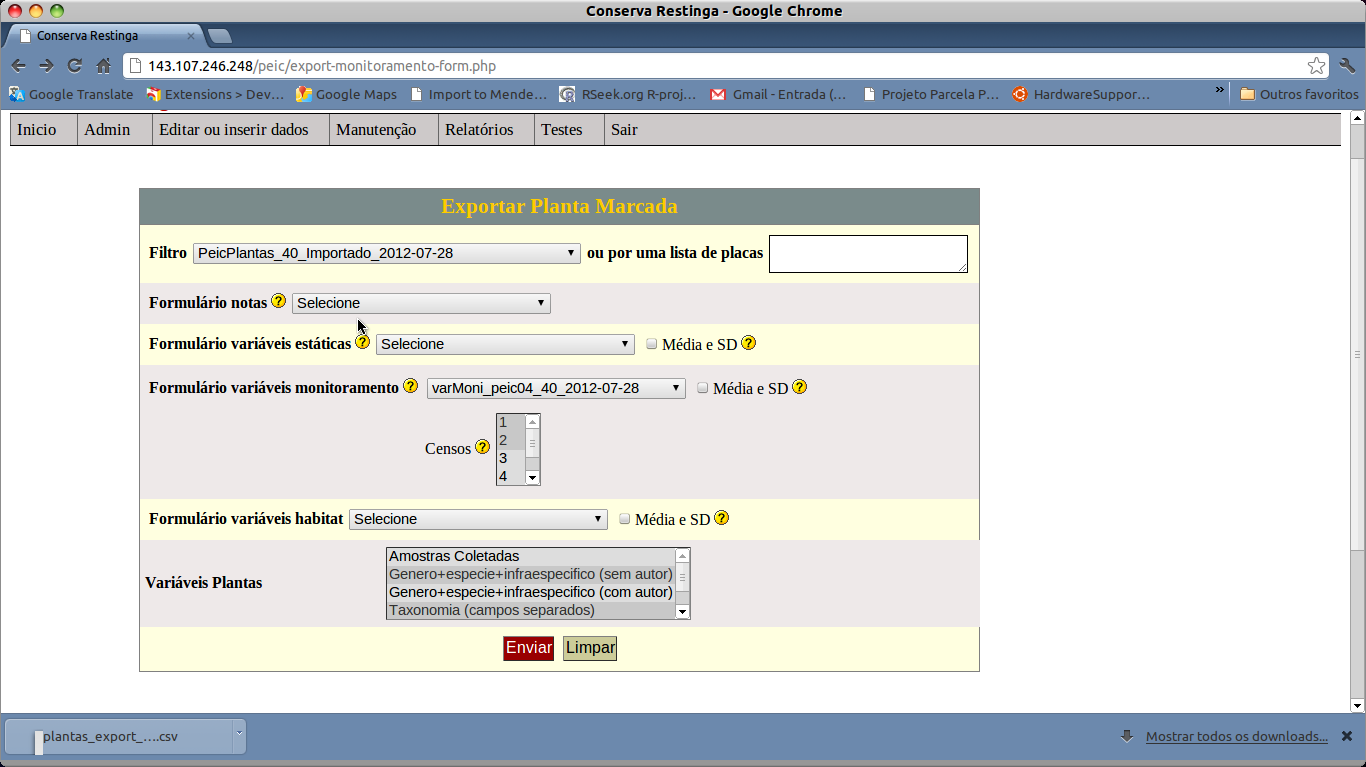
Task: Click the help icon next to Censos
Action: [482, 447]
